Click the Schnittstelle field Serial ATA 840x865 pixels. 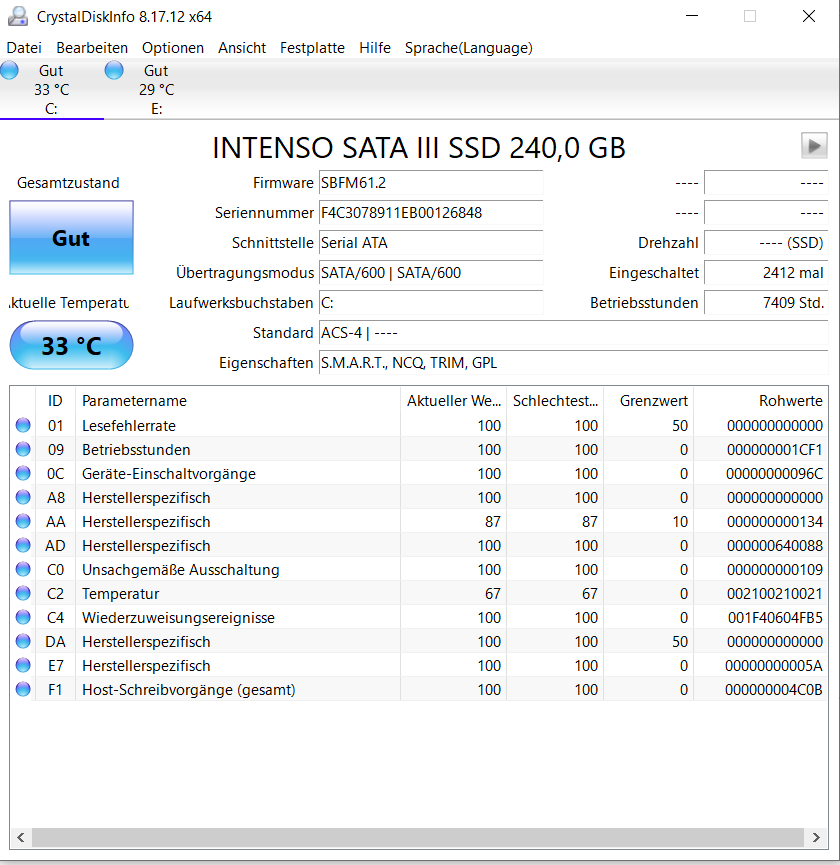[x=431, y=243]
